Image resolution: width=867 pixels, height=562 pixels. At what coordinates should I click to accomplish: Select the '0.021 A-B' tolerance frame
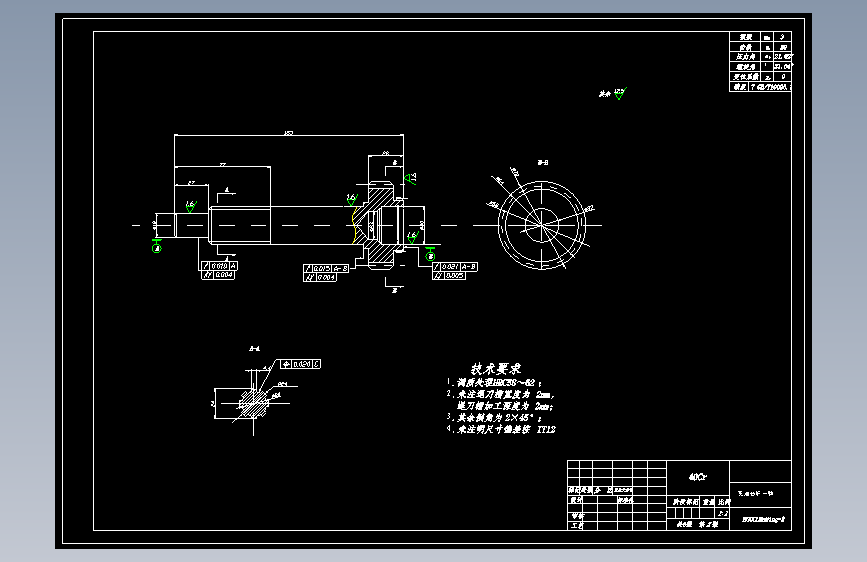(x=455, y=267)
